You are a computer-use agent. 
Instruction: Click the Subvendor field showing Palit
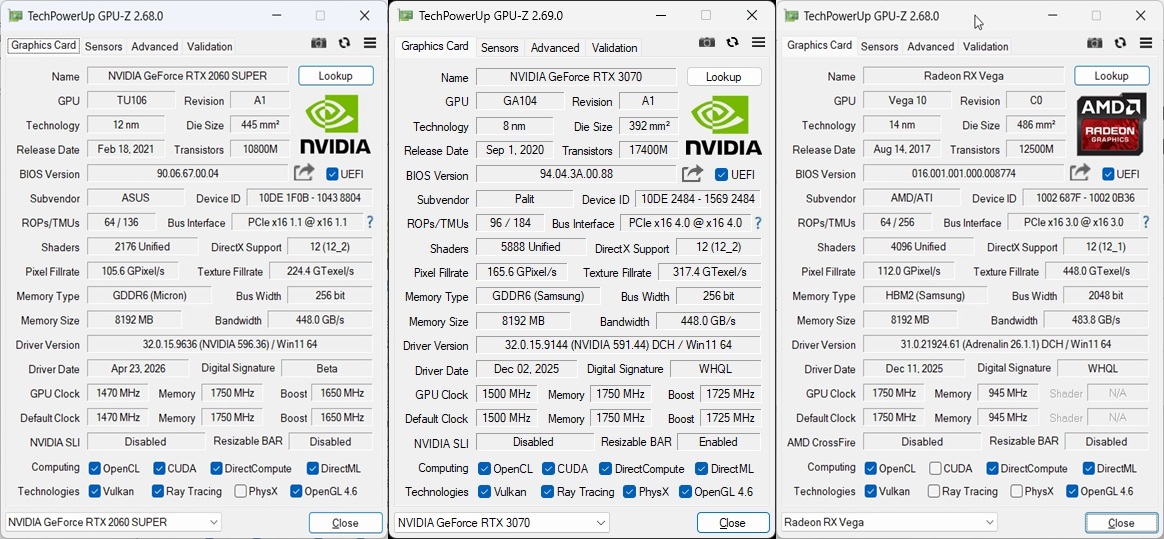click(x=524, y=199)
